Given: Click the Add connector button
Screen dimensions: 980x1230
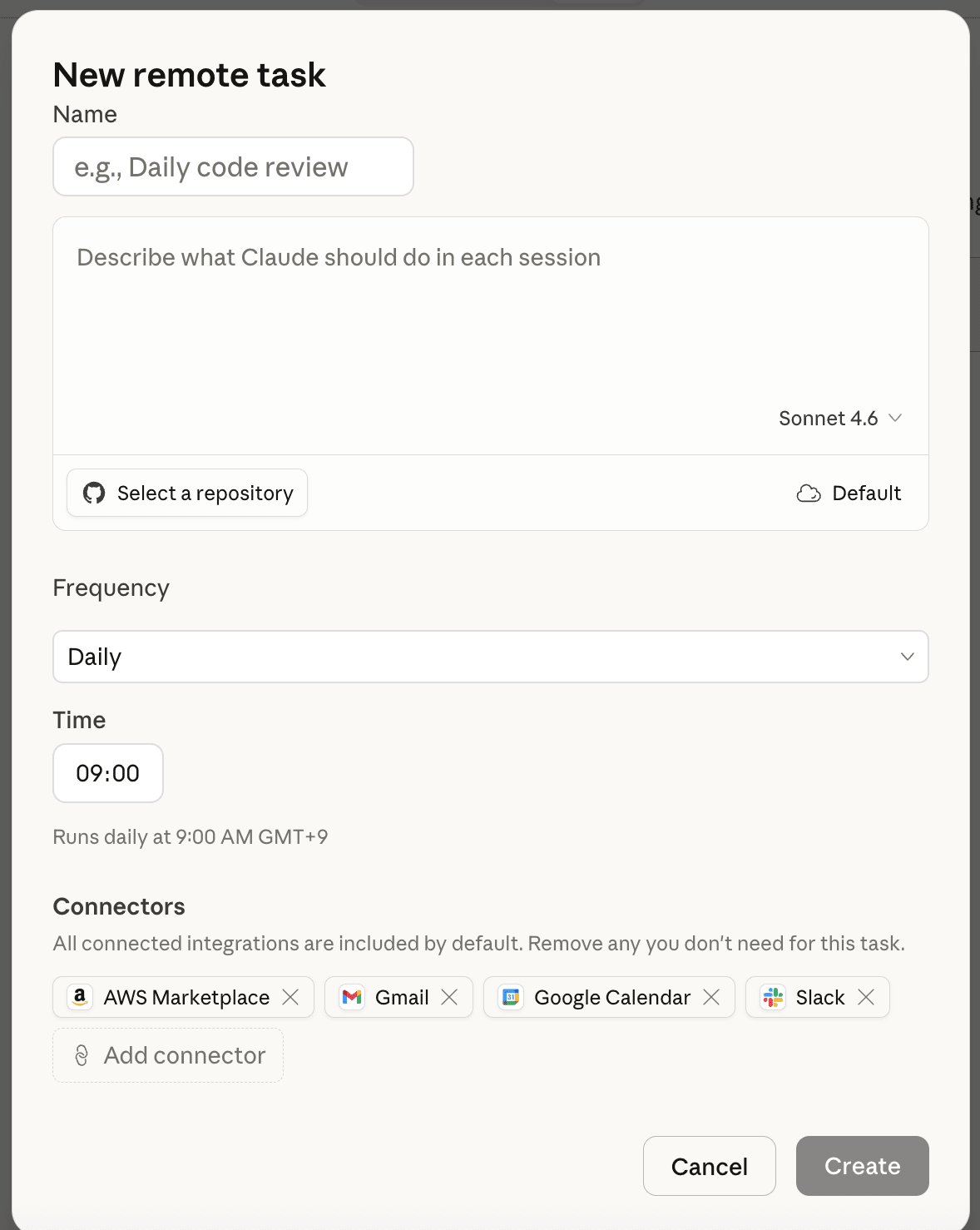Looking at the screenshot, I should tap(168, 1055).
